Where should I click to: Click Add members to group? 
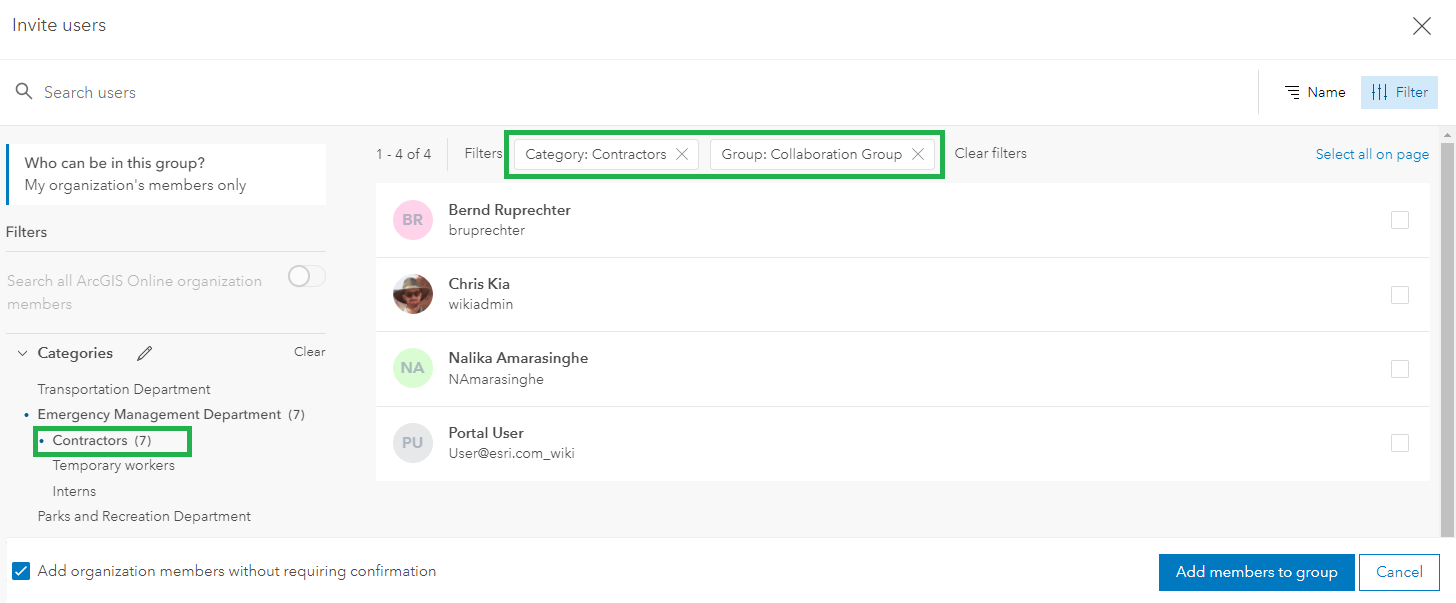click(1256, 572)
